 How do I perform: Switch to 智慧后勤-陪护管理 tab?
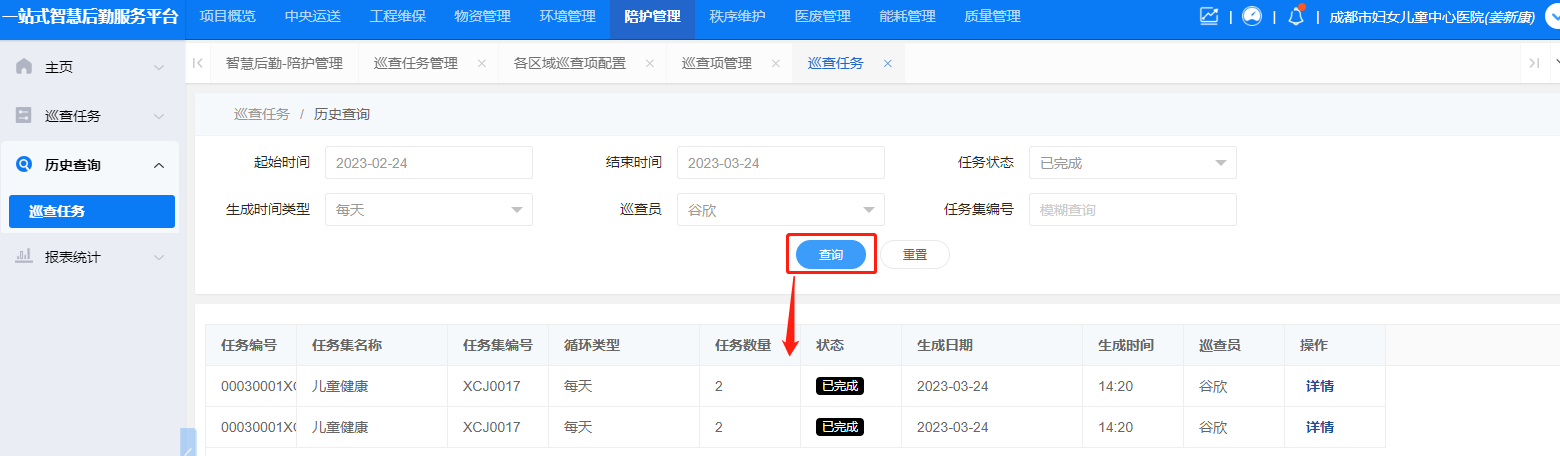pyautogui.click(x=284, y=63)
